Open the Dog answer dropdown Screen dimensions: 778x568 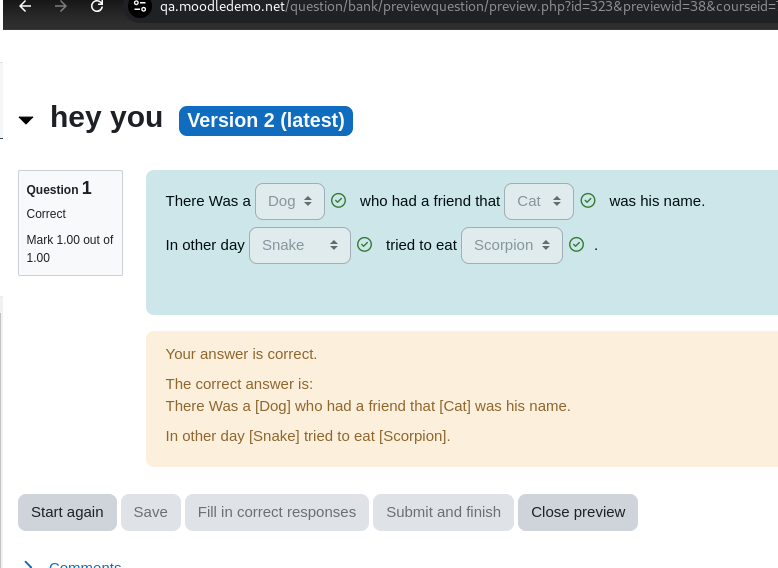tap(290, 201)
